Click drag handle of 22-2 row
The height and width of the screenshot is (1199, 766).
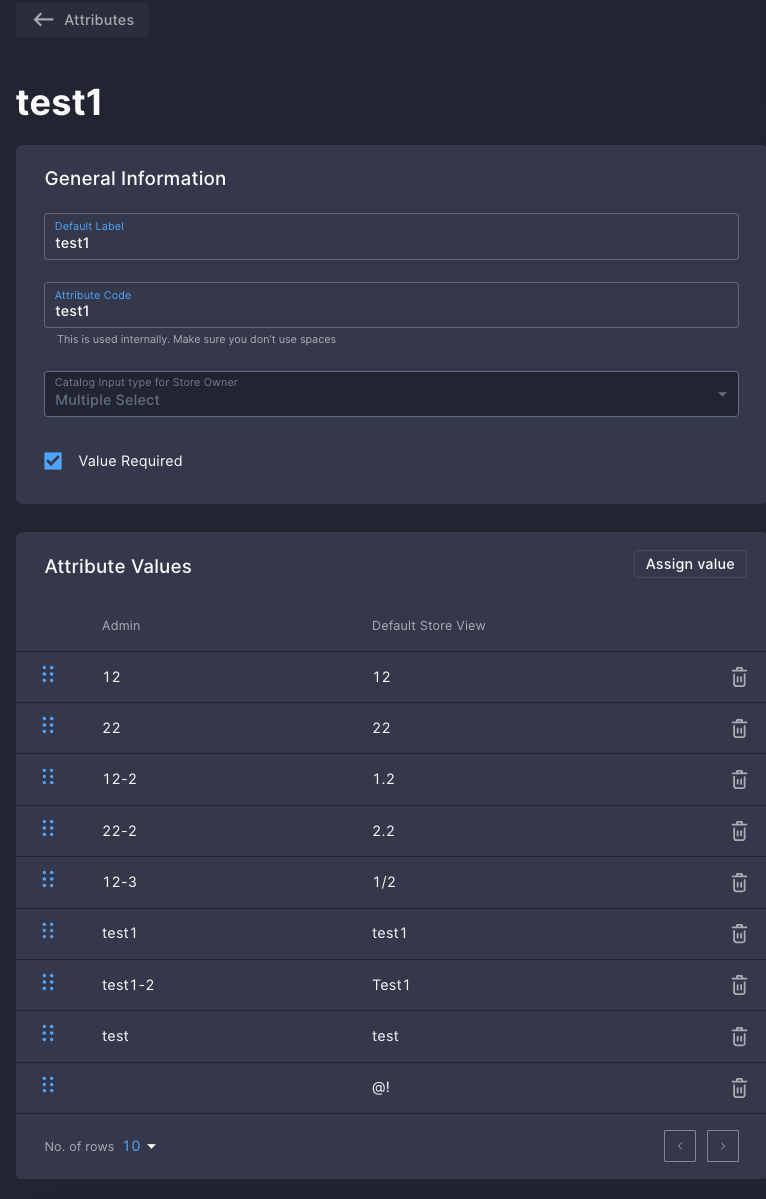[x=48, y=828]
